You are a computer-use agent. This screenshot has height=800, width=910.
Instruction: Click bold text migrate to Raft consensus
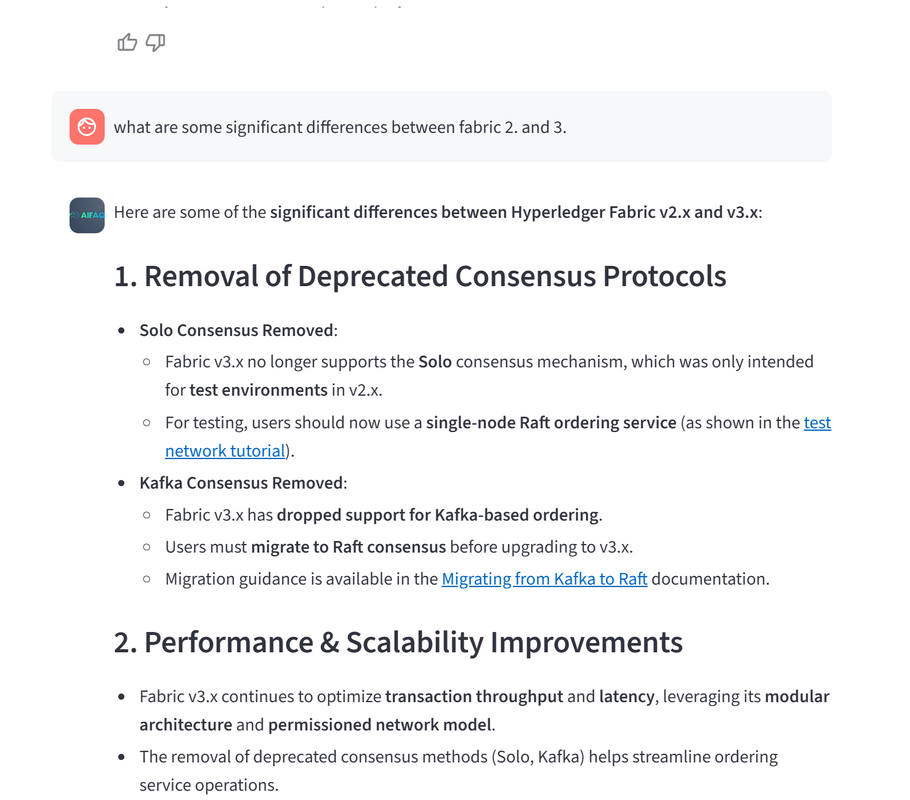pos(348,547)
